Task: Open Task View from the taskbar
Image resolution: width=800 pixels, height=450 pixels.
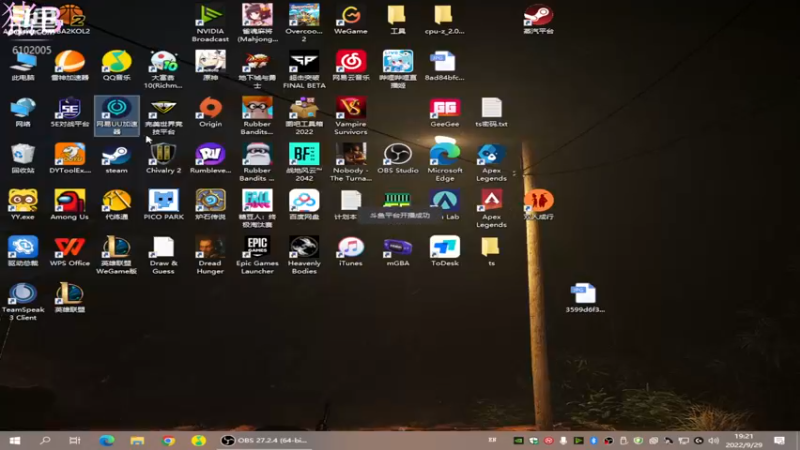Action: (x=75, y=440)
